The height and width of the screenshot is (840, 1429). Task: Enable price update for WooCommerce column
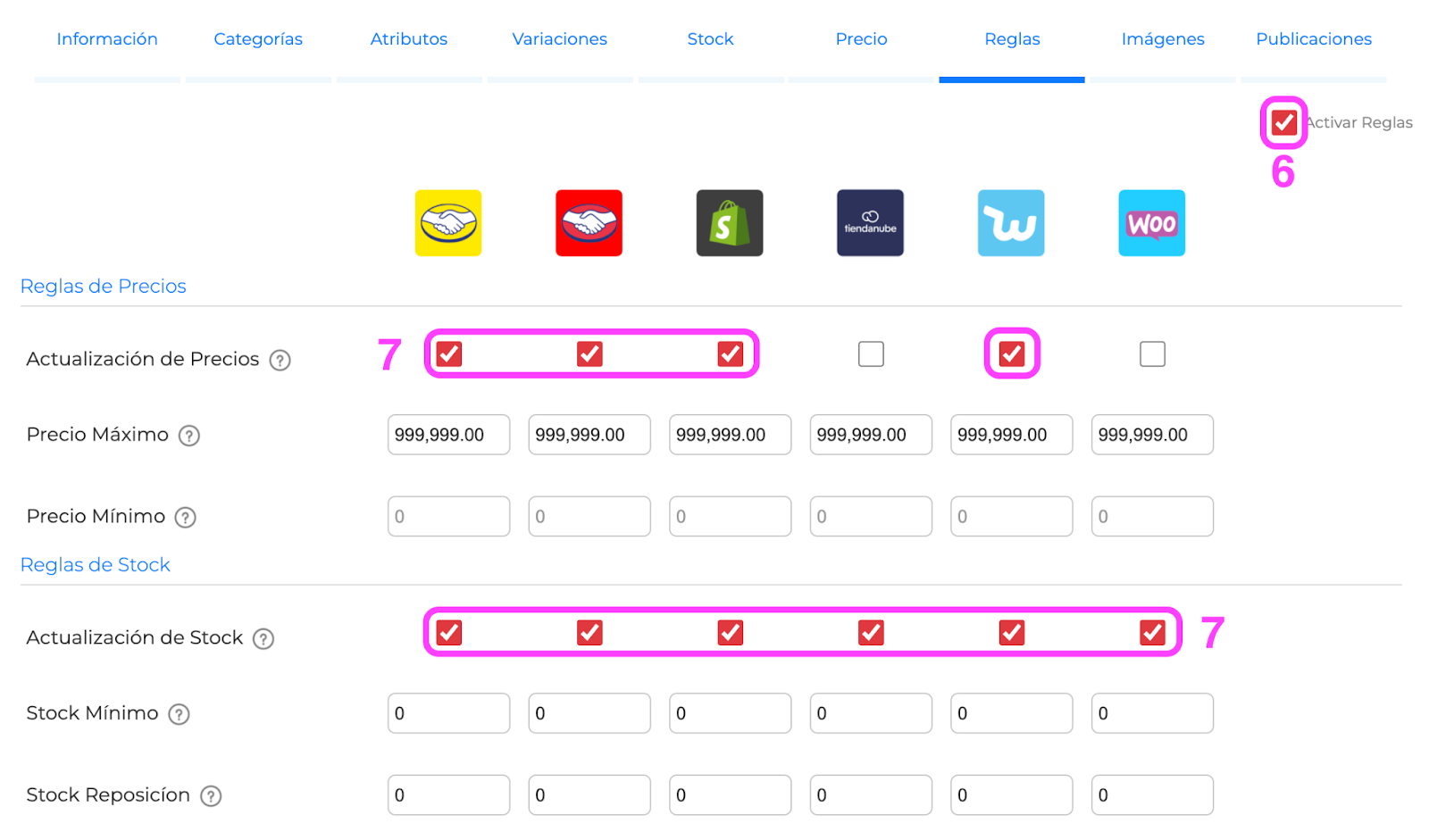coord(1152,354)
